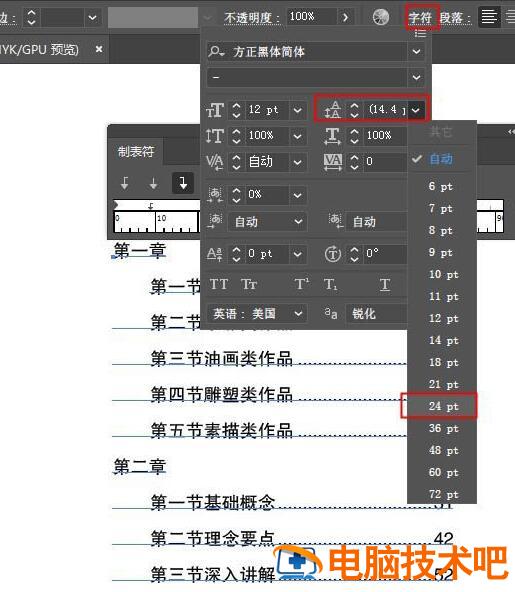515x592 pixels.
Task: Select 14 pt leading option
Action: [x=443, y=341]
